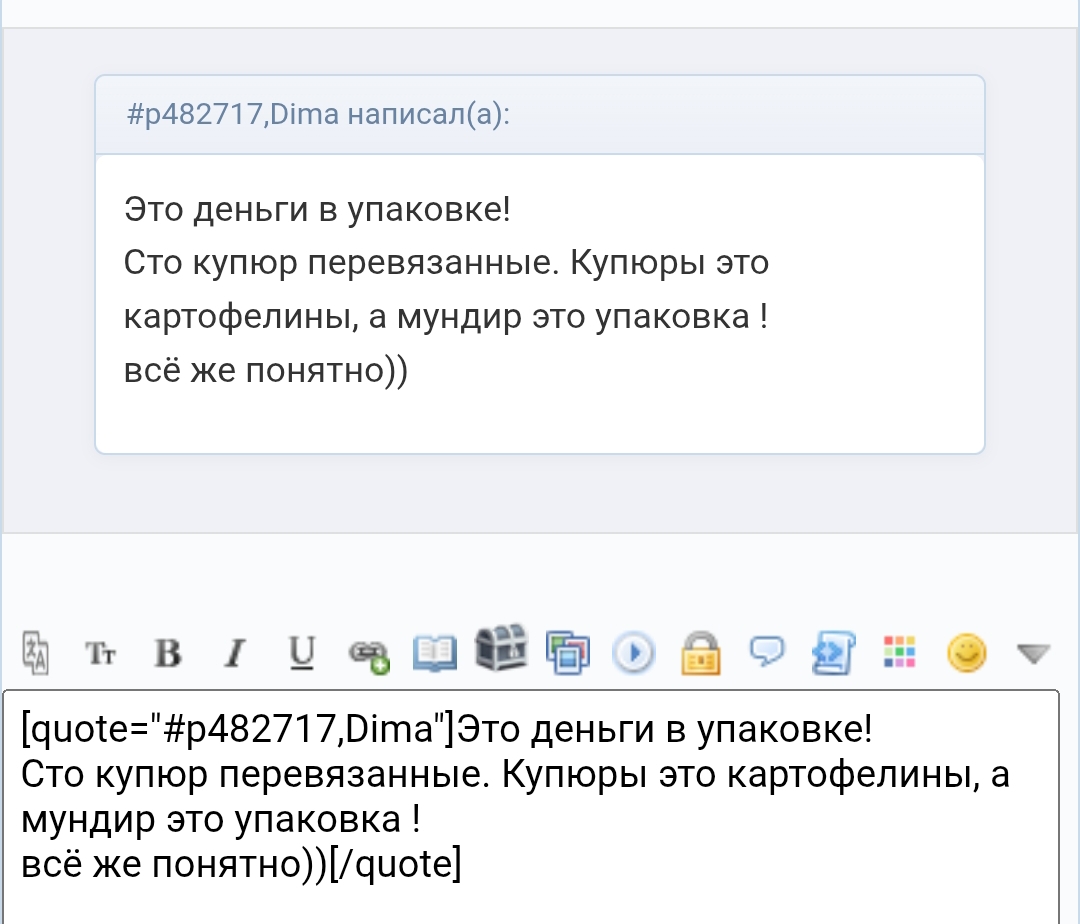The image size is (1080, 924).
Task: Open the smiley emoticons picker
Action: [x=967, y=653]
